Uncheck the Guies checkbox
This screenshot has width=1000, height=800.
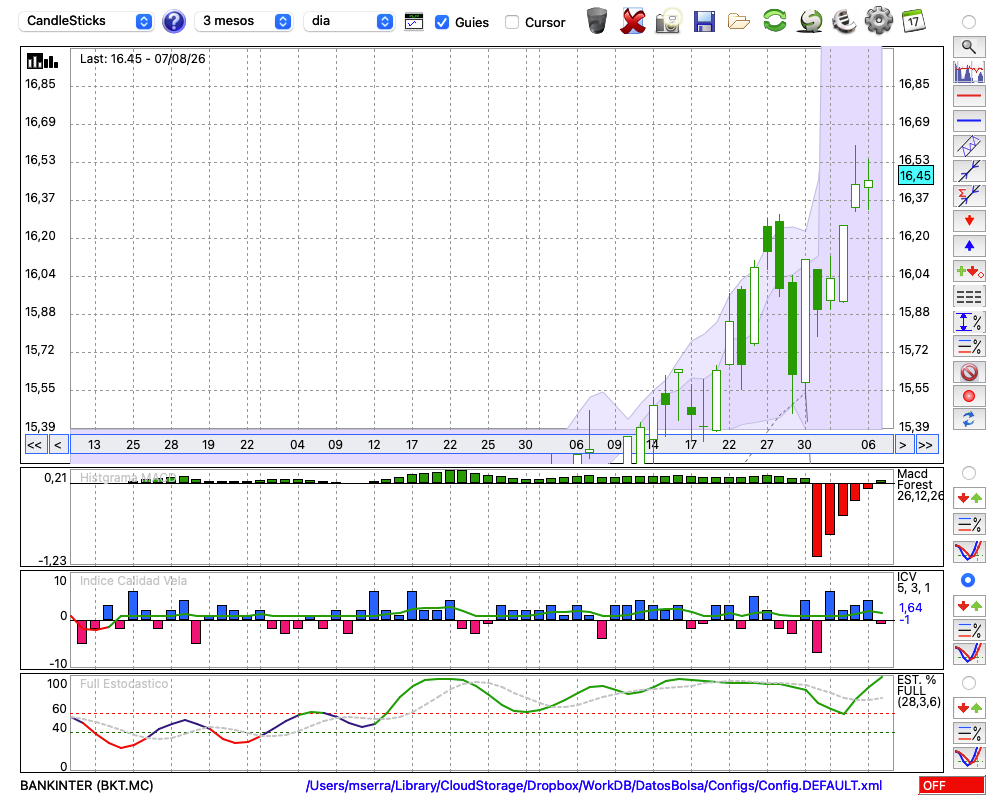coord(441,22)
